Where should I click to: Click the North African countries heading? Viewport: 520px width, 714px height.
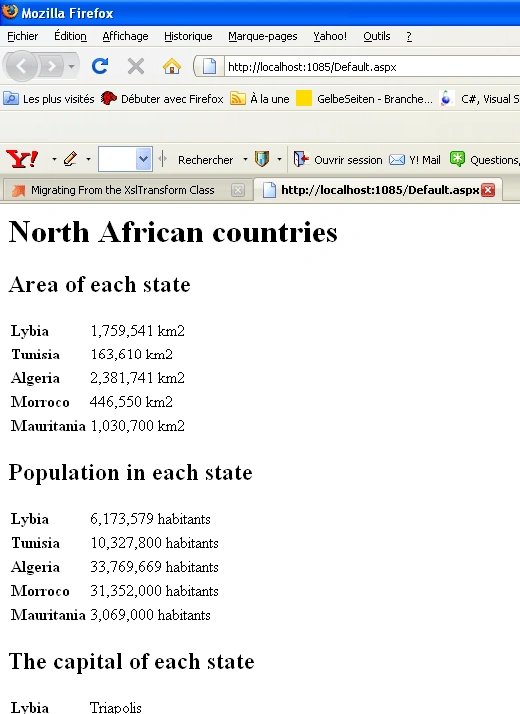(173, 232)
